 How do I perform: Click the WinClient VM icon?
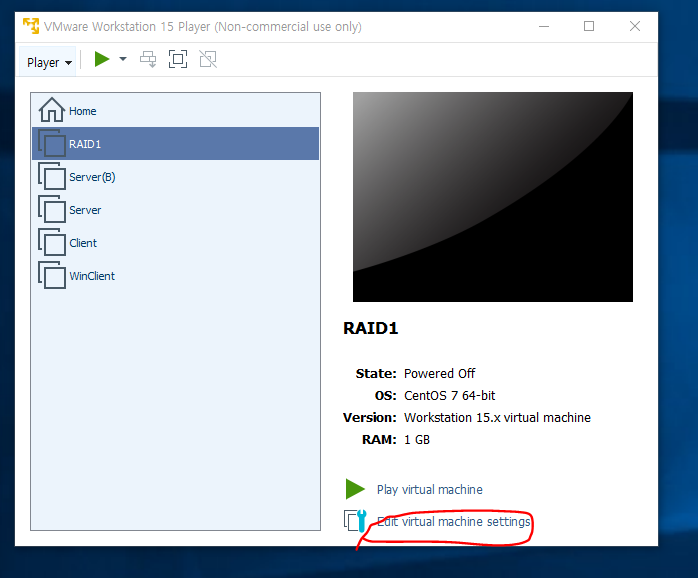coord(52,275)
